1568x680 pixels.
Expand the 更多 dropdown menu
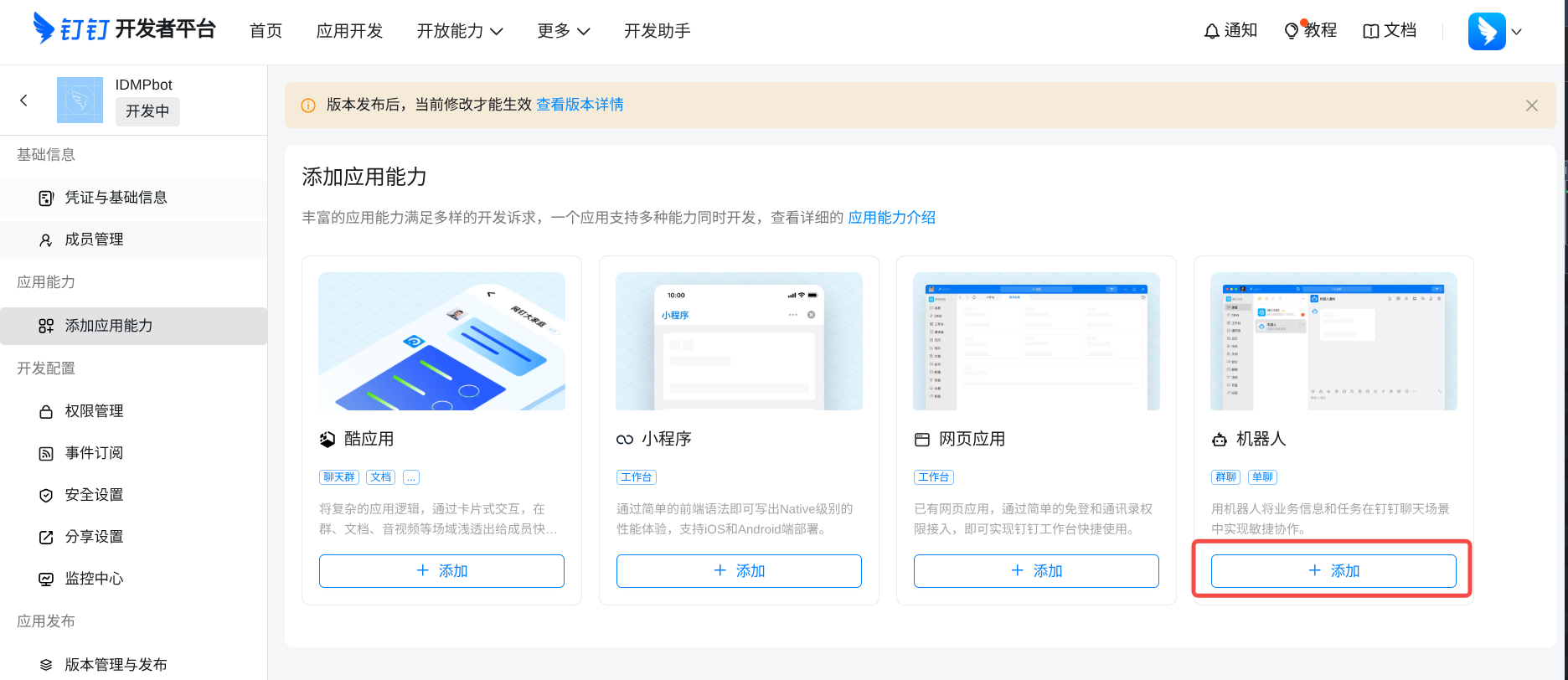pyautogui.click(x=564, y=31)
